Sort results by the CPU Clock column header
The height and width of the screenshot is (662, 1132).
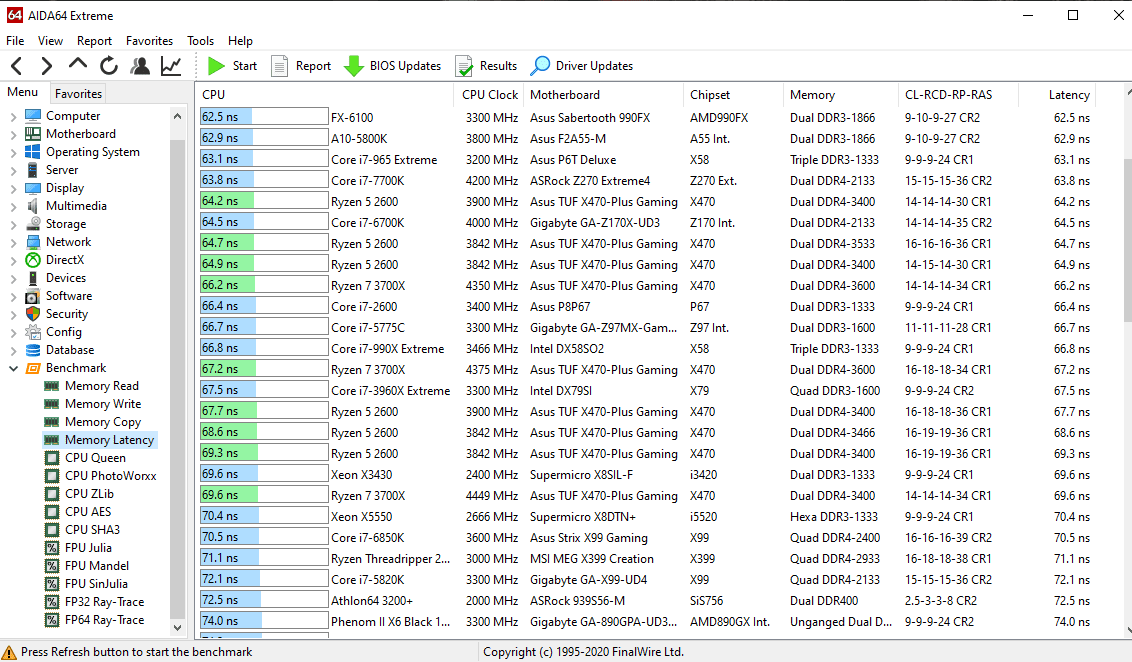(x=489, y=95)
